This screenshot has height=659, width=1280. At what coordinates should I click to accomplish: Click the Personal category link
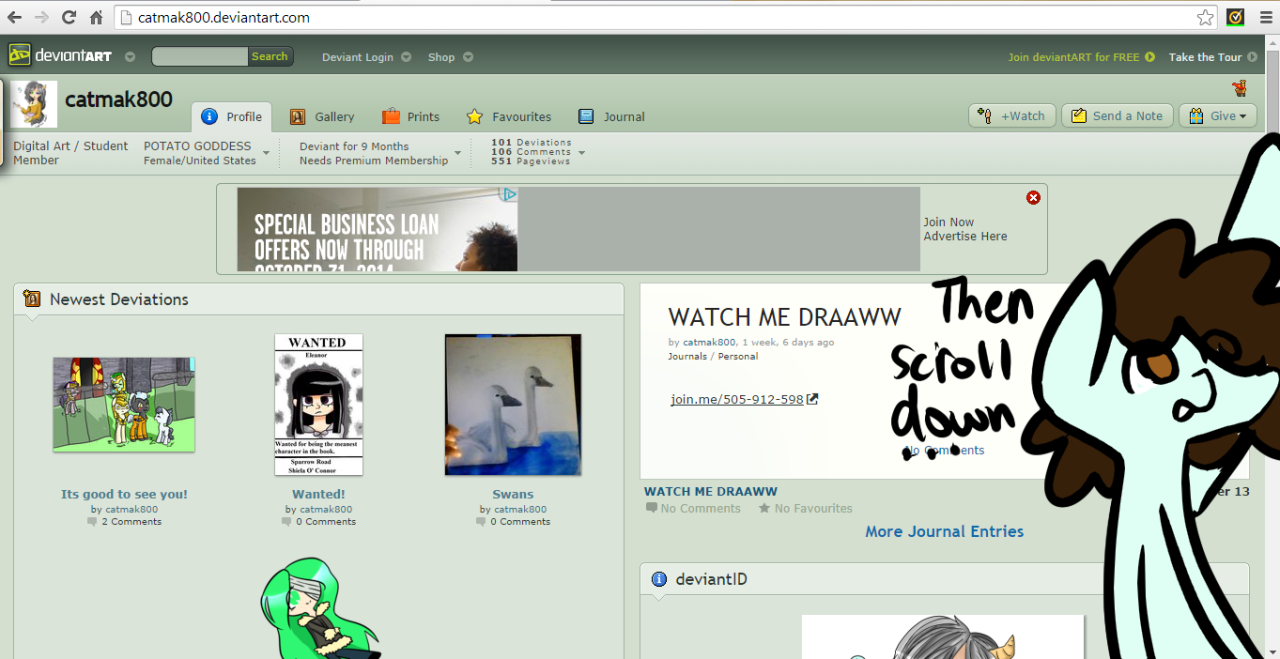click(738, 356)
